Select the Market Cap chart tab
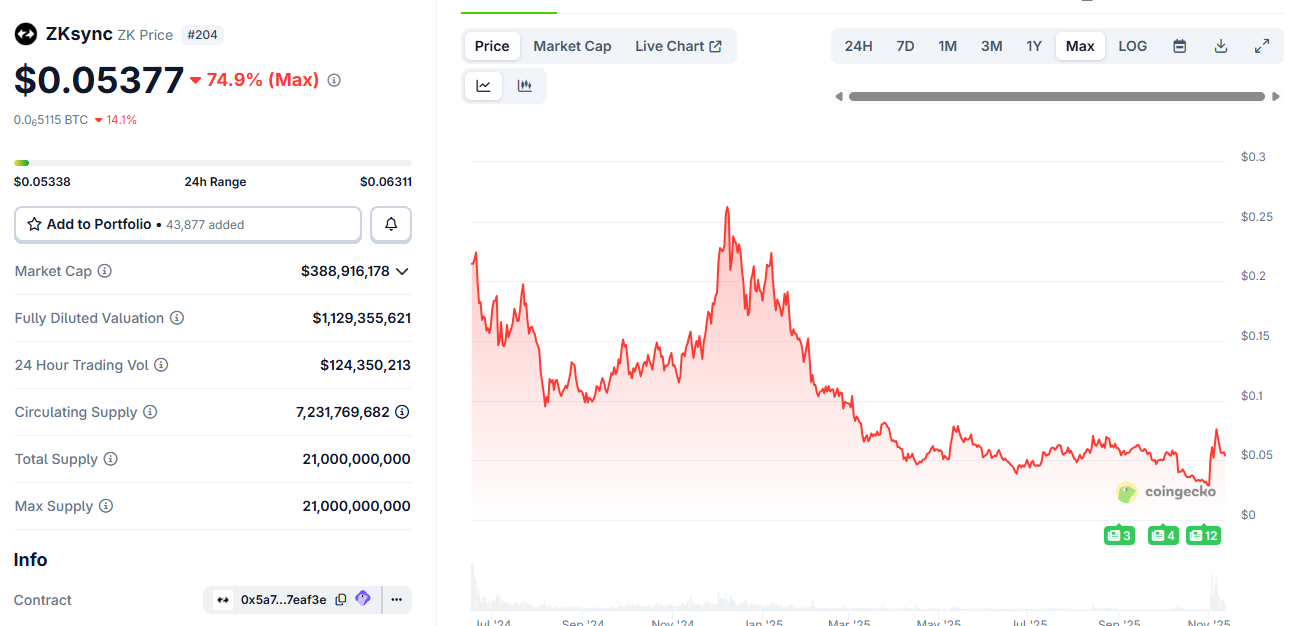The image size is (1306, 626). [572, 46]
